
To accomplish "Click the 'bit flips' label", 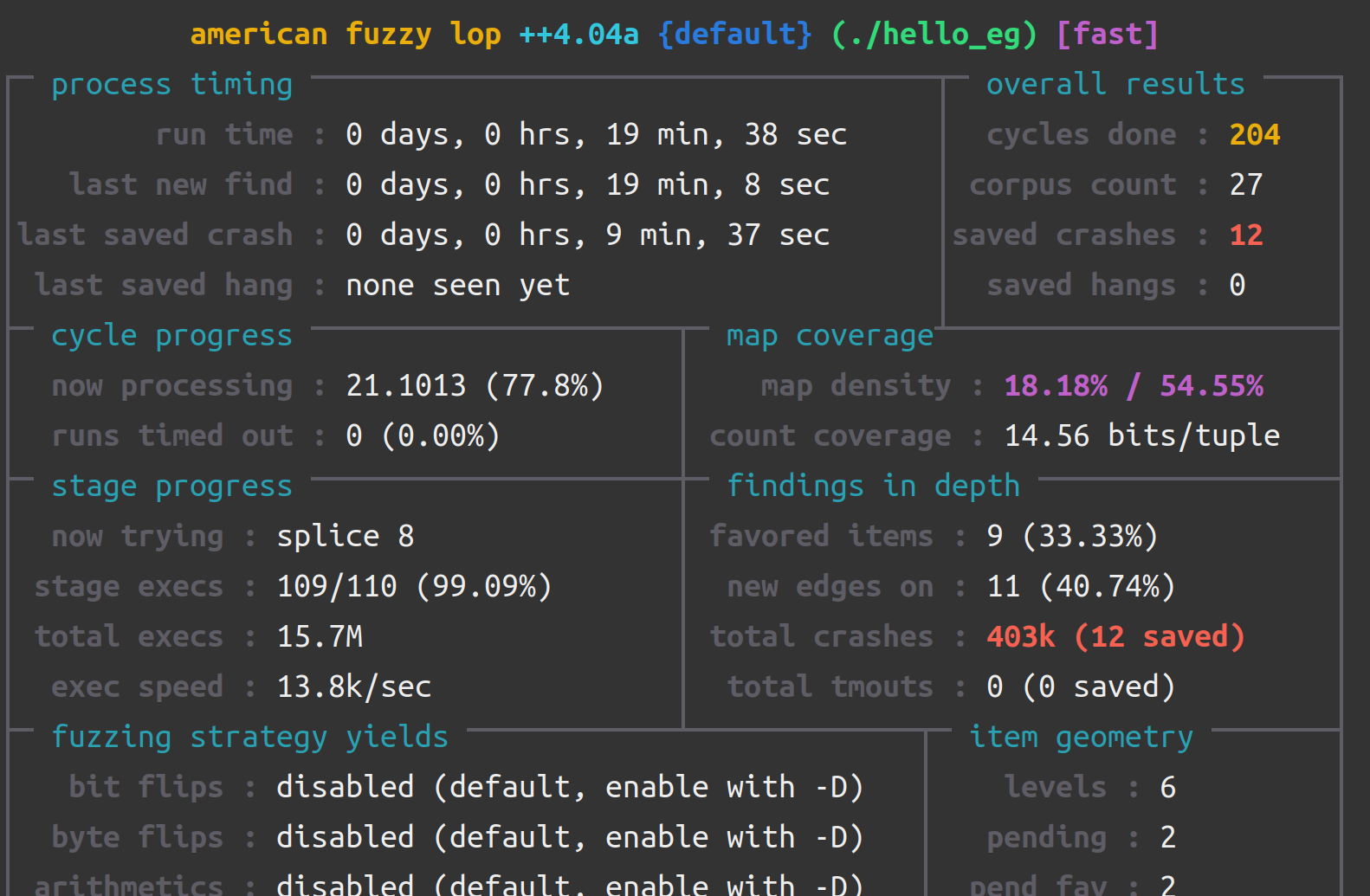I will click(x=146, y=788).
